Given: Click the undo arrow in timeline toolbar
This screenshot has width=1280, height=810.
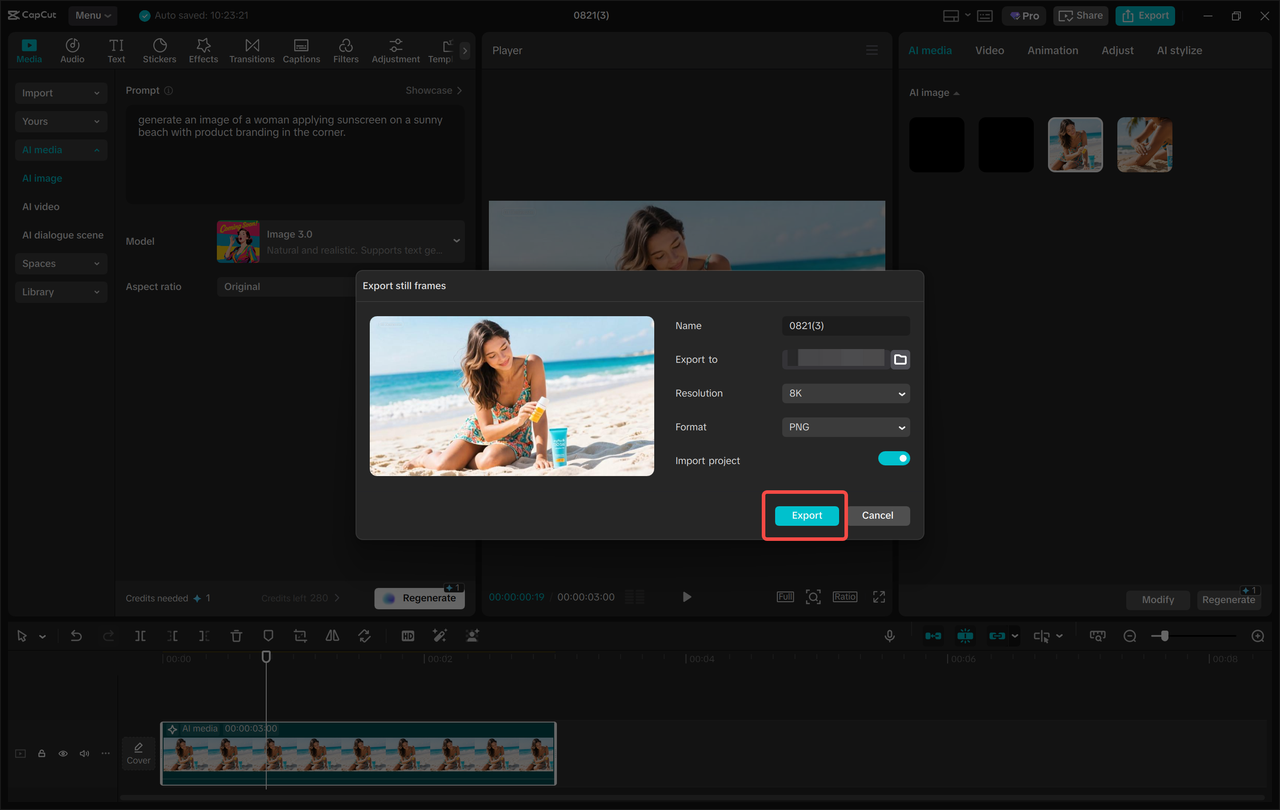Looking at the screenshot, I should (76, 636).
